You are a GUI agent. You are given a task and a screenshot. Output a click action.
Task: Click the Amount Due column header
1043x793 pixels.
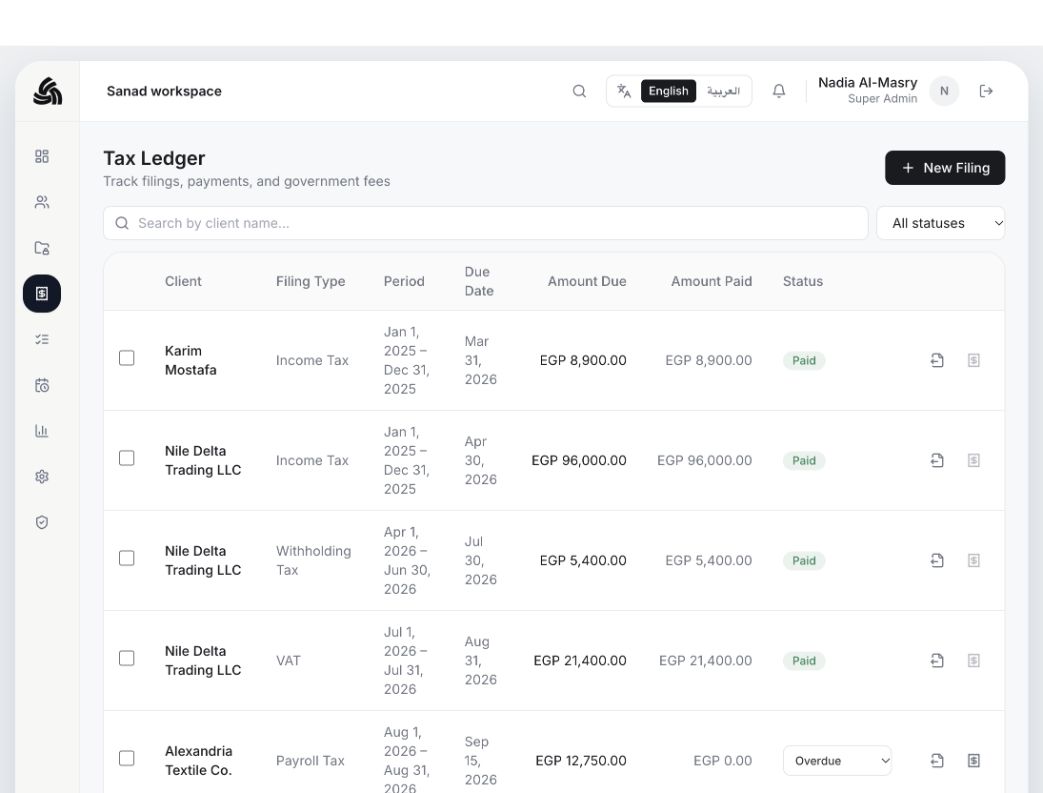point(587,281)
